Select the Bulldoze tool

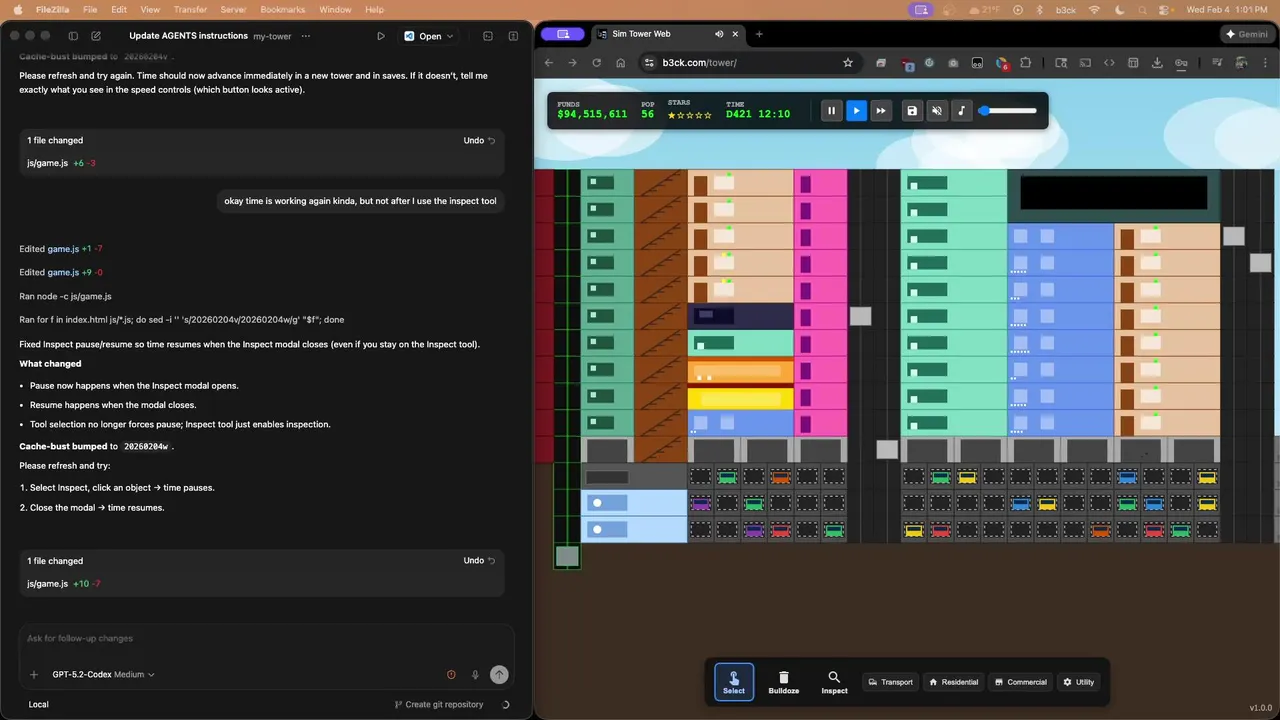pyautogui.click(x=784, y=682)
